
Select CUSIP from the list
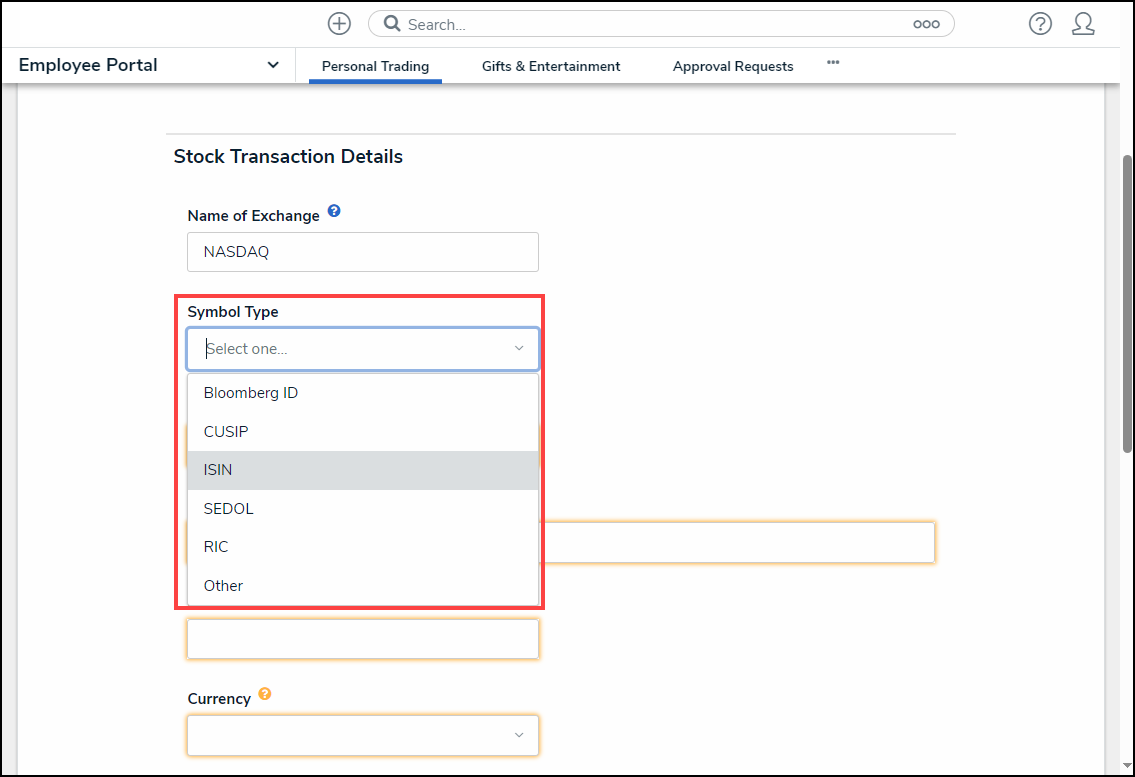tap(226, 432)
